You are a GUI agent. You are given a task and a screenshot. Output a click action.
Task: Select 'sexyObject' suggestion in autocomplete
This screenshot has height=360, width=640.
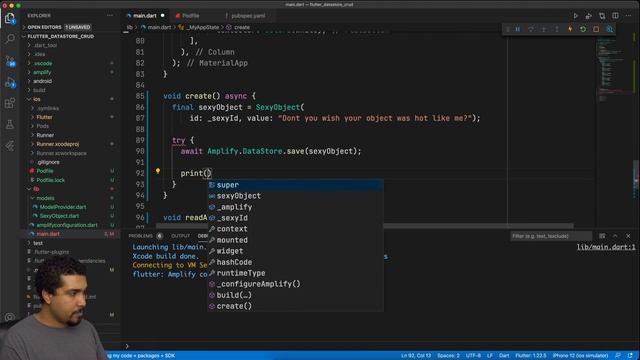[296, 196]
